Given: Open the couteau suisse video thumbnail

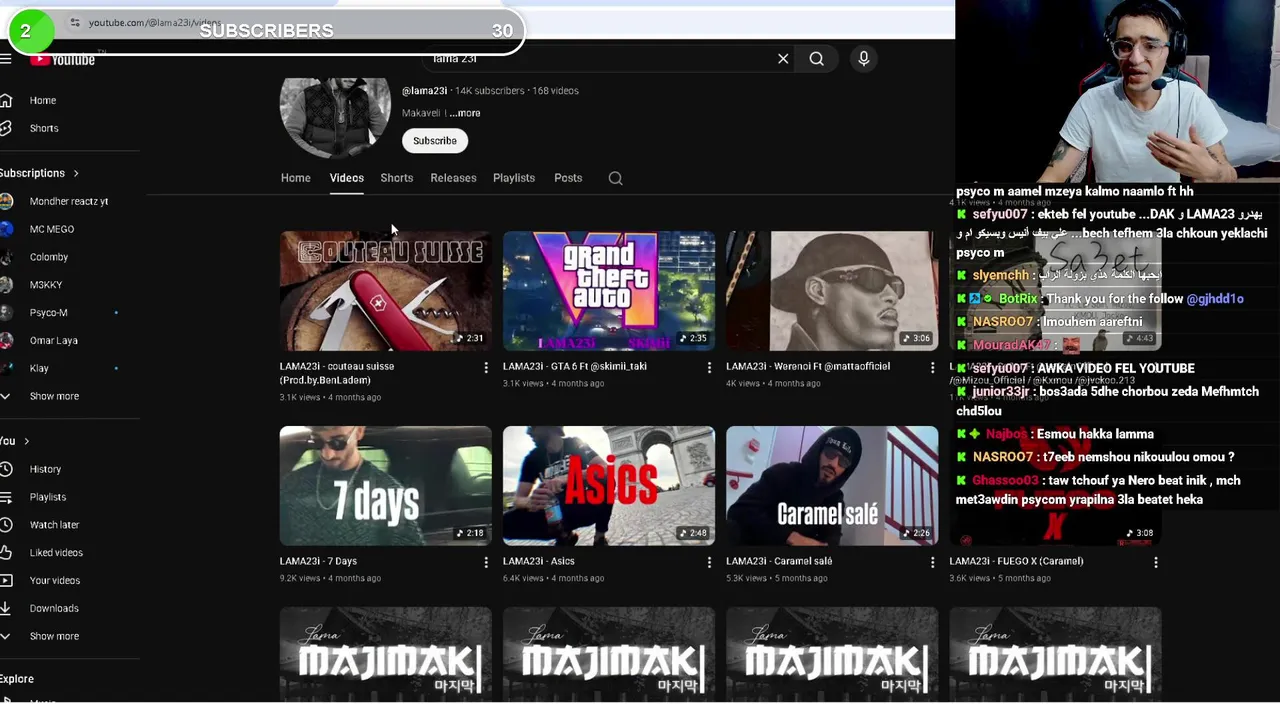Looking at the screenshot, I should (x=385, y=291).
